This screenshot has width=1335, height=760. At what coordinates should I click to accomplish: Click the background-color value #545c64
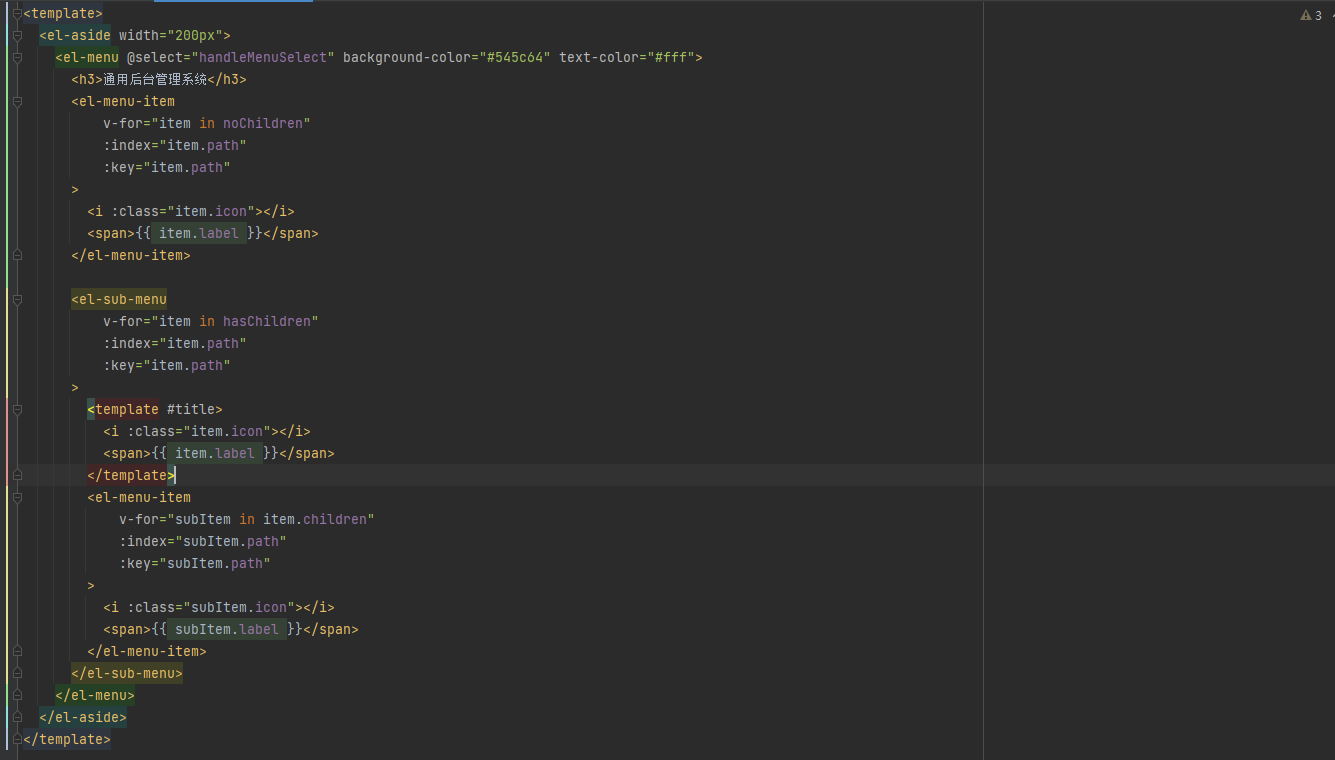pos(514,58)
